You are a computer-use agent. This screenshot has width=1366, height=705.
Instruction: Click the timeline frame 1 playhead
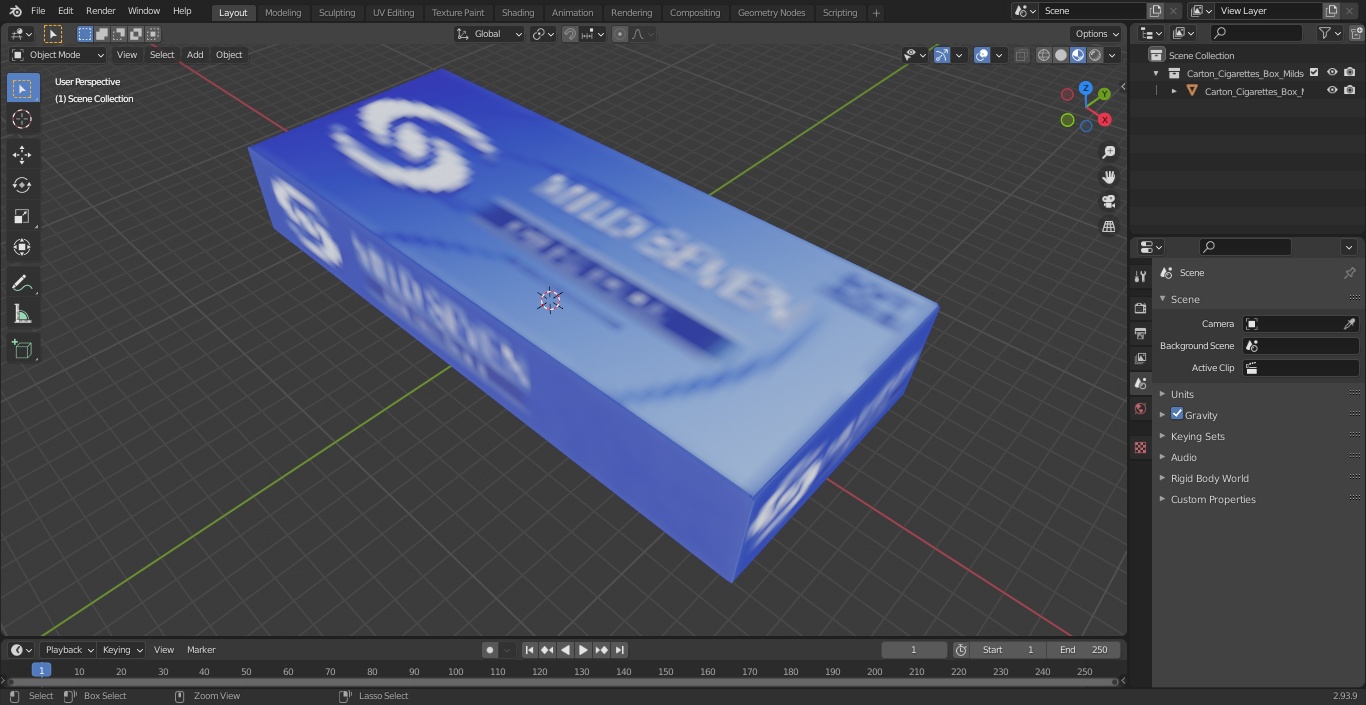point(41,671)
